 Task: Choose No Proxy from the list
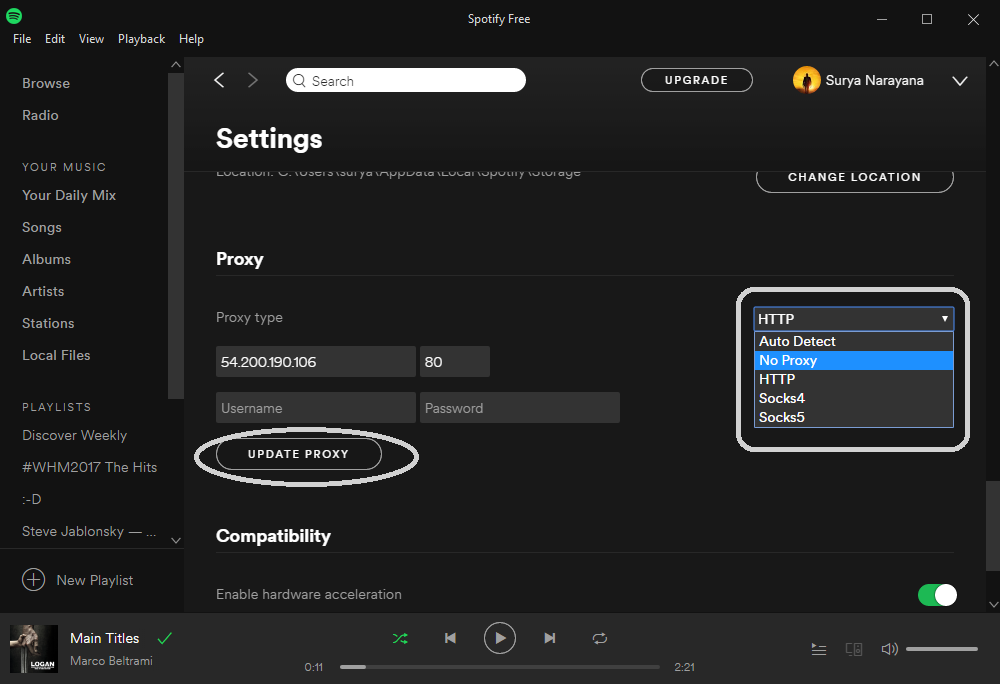853,360
